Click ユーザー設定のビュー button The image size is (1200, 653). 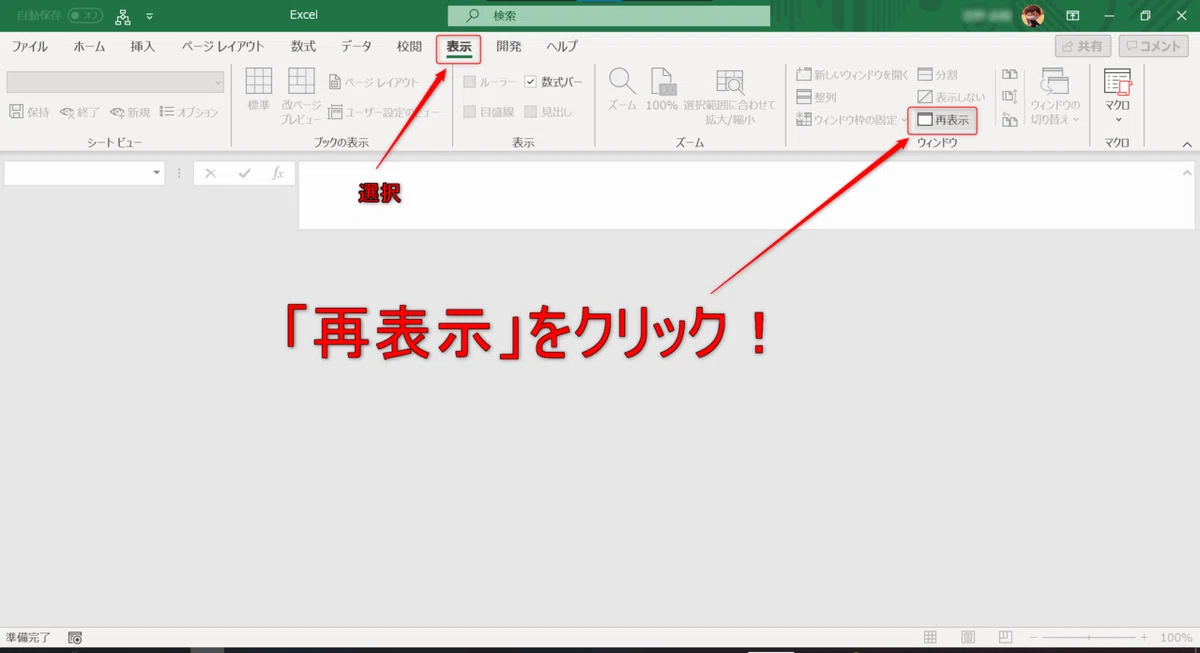384,112
